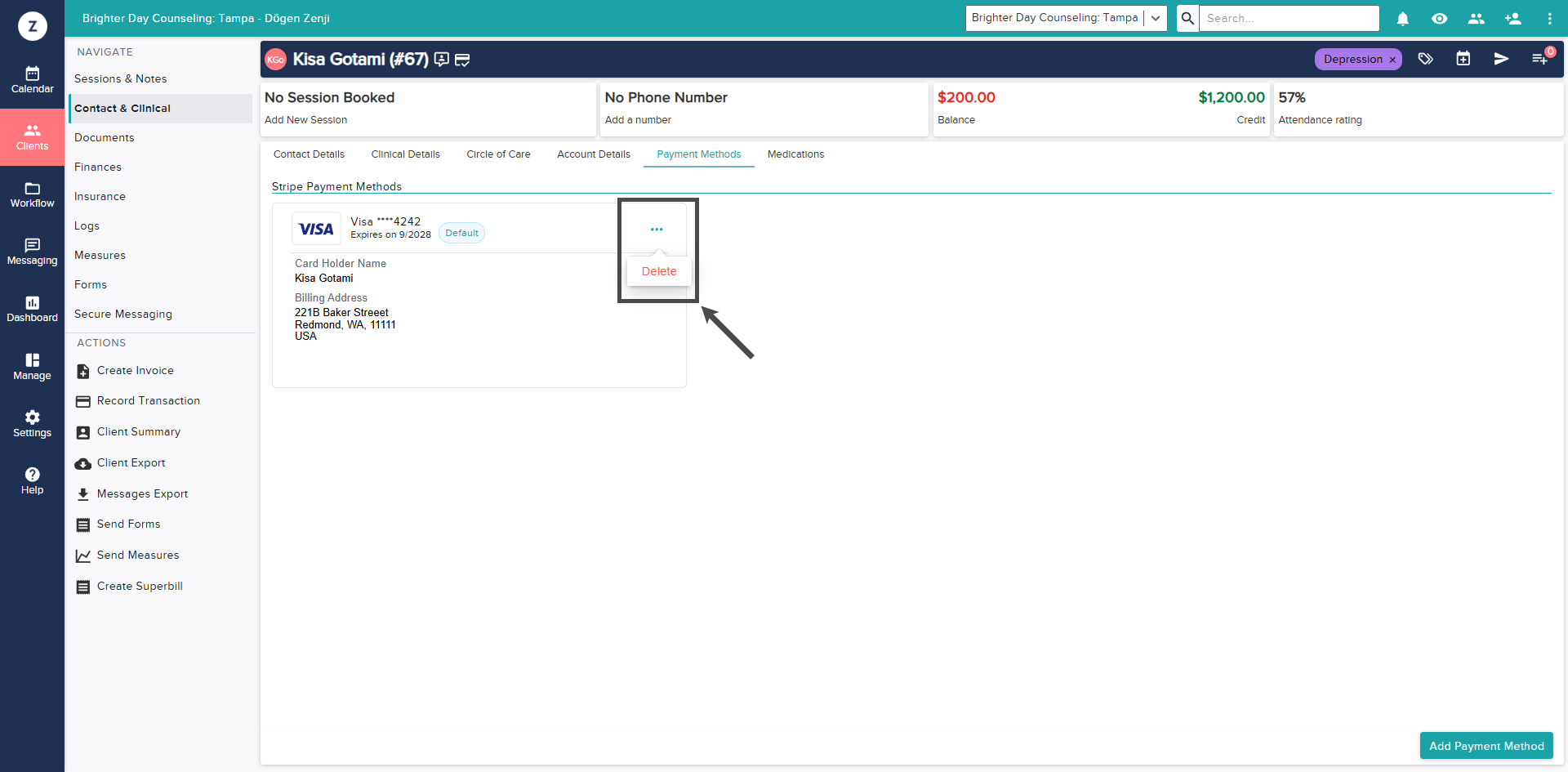1568x772 pixels.
Task: Click the VISA card logo
Action: 316,229
